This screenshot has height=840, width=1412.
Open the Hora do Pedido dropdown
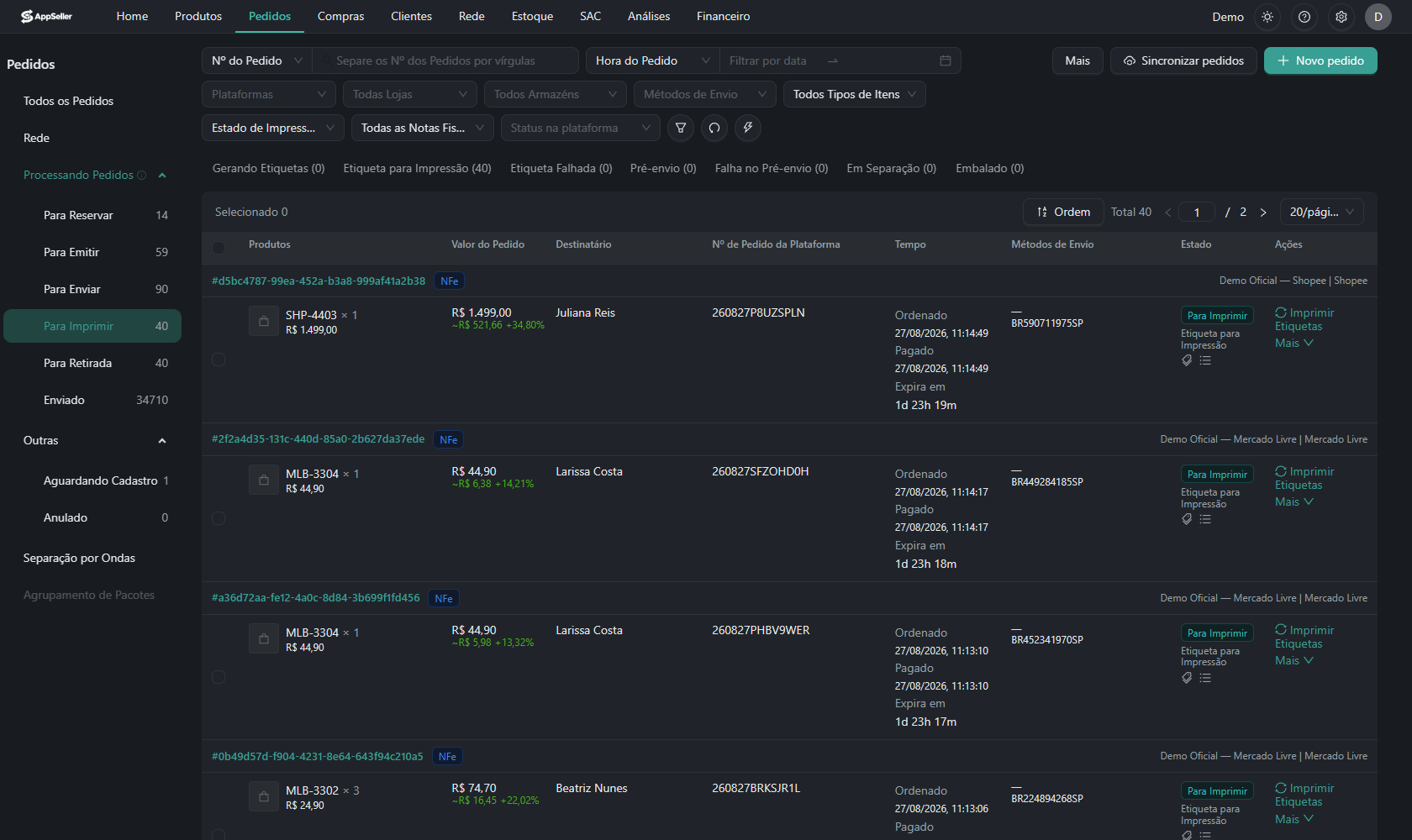(x=653, y=60)
